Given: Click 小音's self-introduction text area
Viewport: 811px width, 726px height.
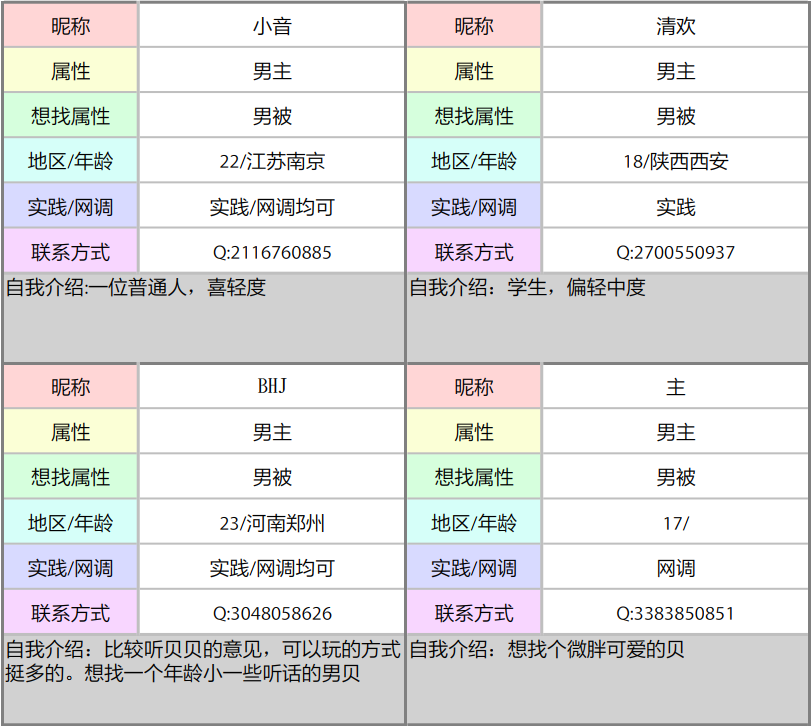Looking at the screenshot, I should click(200, 310).
